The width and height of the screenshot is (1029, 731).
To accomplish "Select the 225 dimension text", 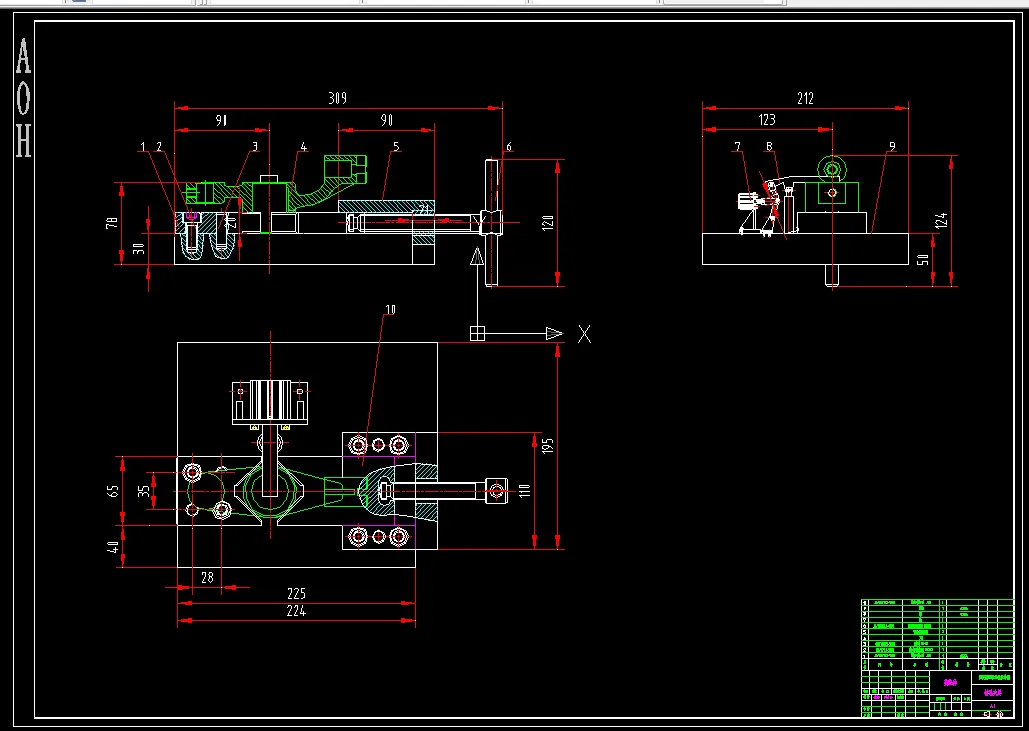I will click(297, 594).
